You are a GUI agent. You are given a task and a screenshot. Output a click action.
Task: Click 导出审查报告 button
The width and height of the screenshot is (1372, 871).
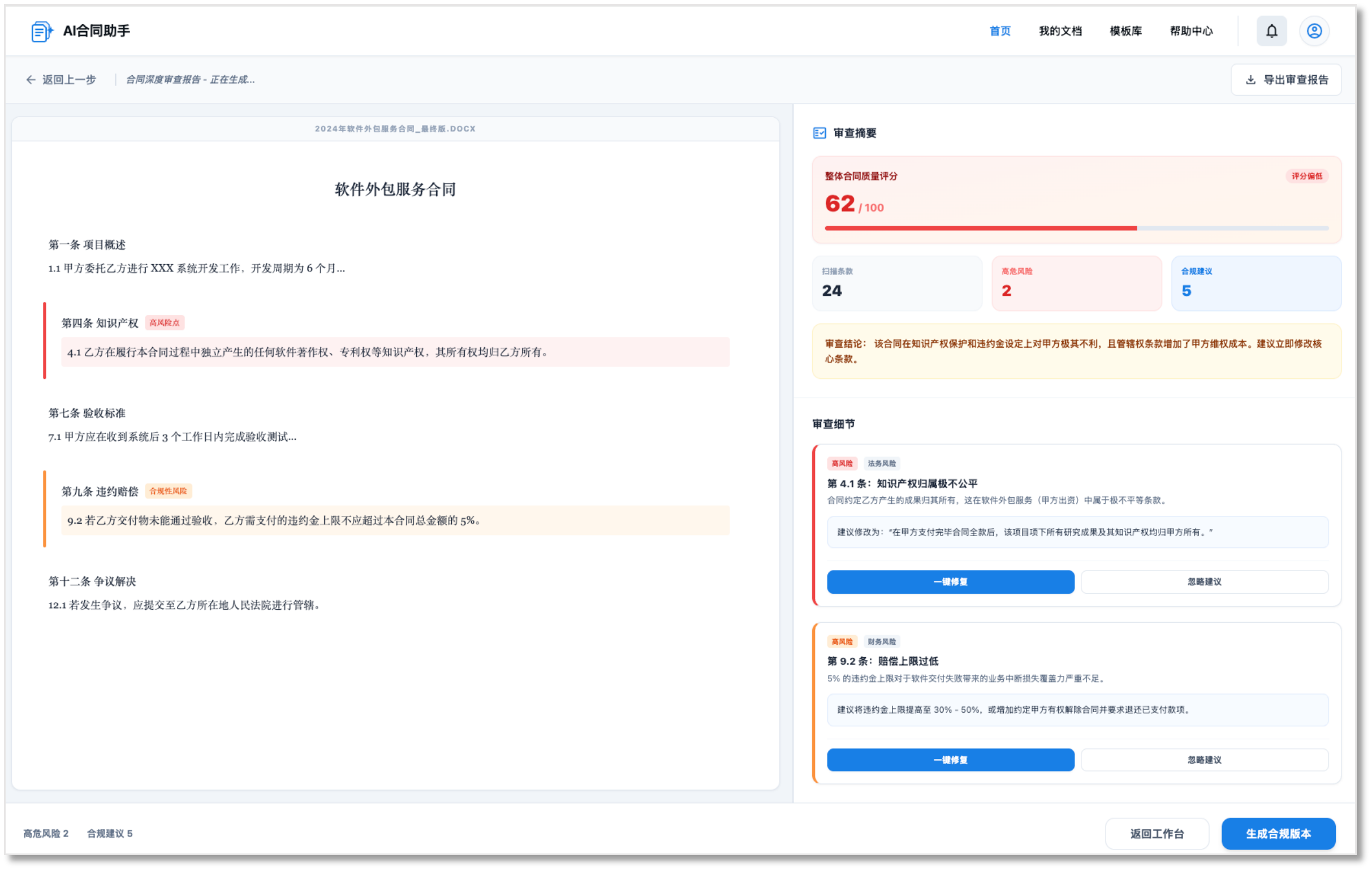(1286, 80)
